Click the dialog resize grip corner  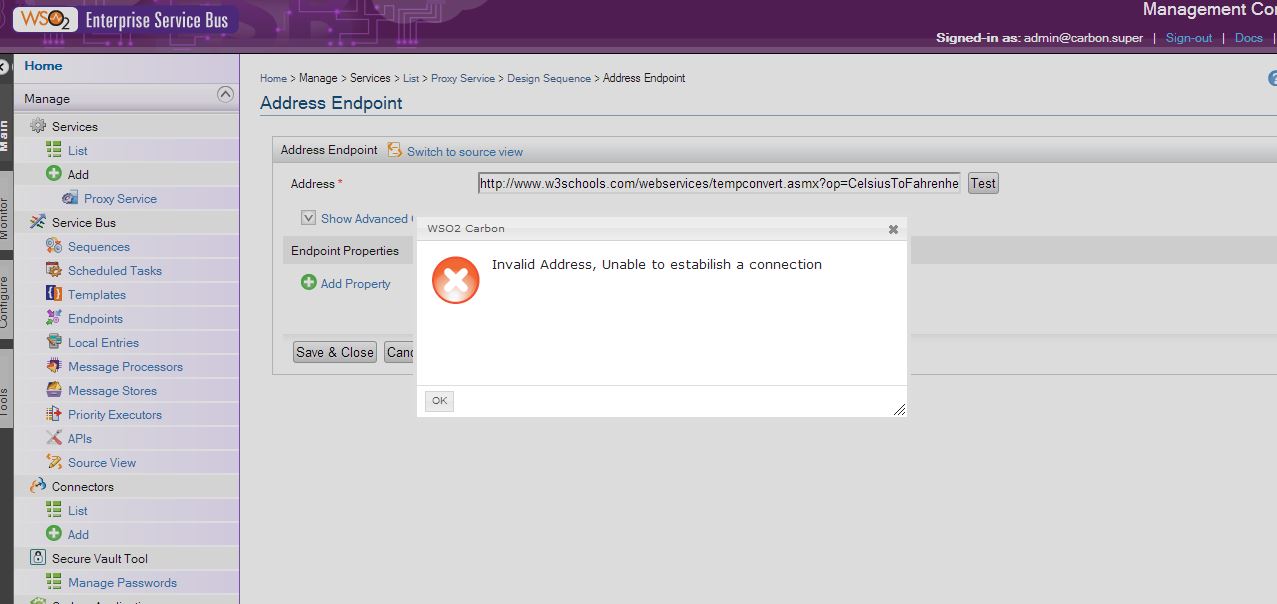[x=899, y=409]
